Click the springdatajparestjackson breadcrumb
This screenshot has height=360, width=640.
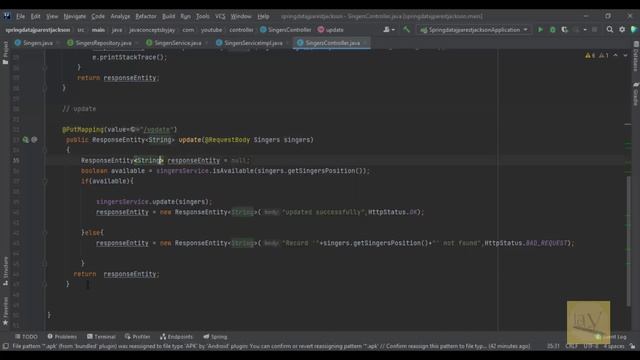pos(38,30)
